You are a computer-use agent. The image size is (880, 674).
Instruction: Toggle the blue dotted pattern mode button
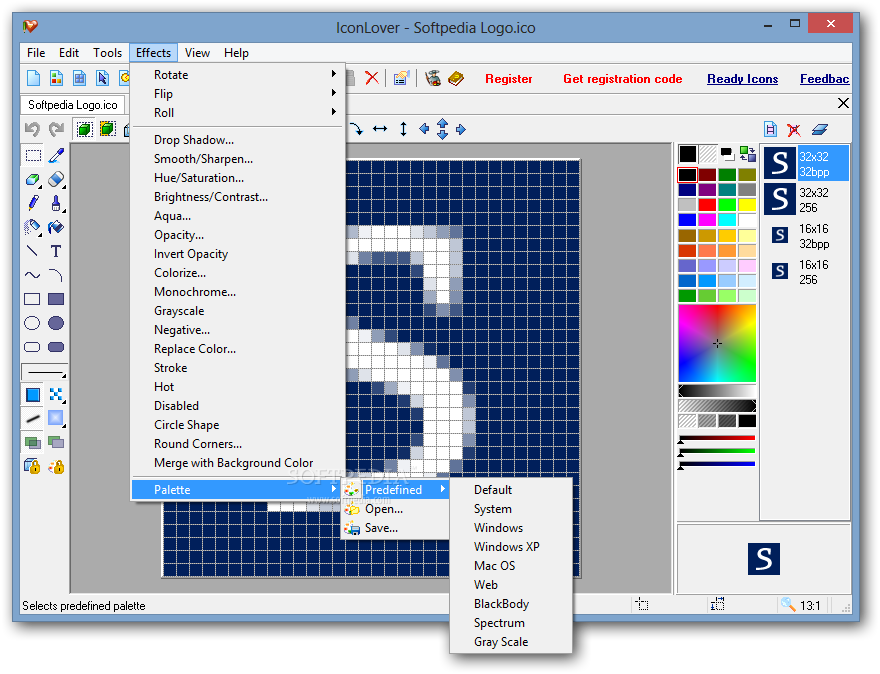pos(56,395)
